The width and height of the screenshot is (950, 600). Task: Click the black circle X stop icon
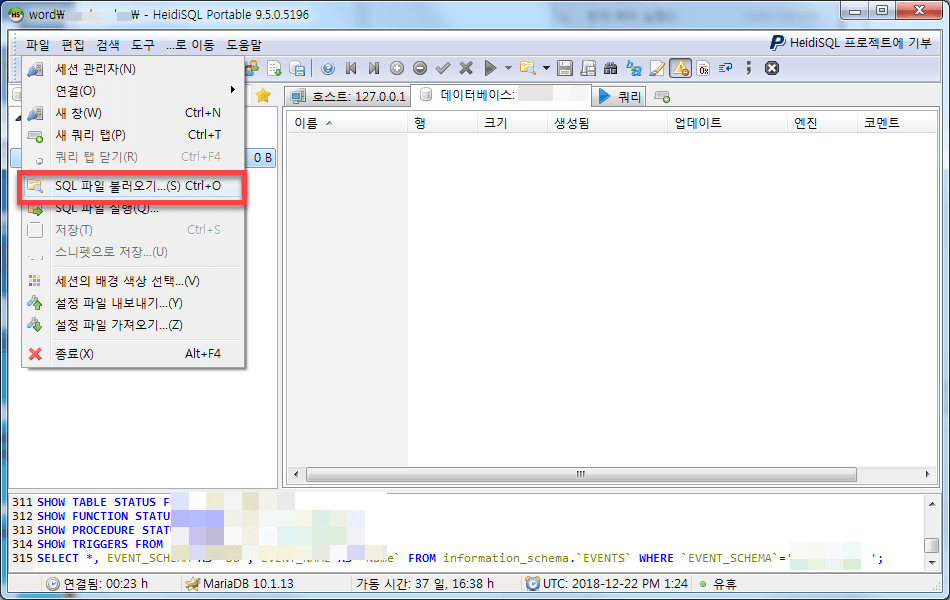(772, 68)
